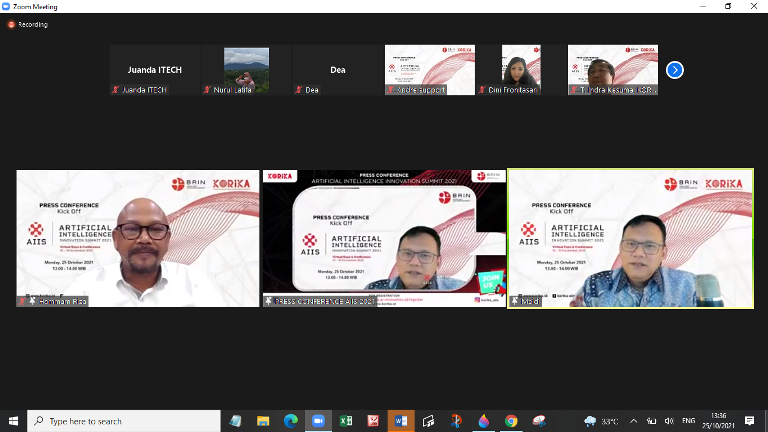Viewport: 768px width, 432px height.
Task: Open media files app icon in taskbar
Action: point(428,421)
